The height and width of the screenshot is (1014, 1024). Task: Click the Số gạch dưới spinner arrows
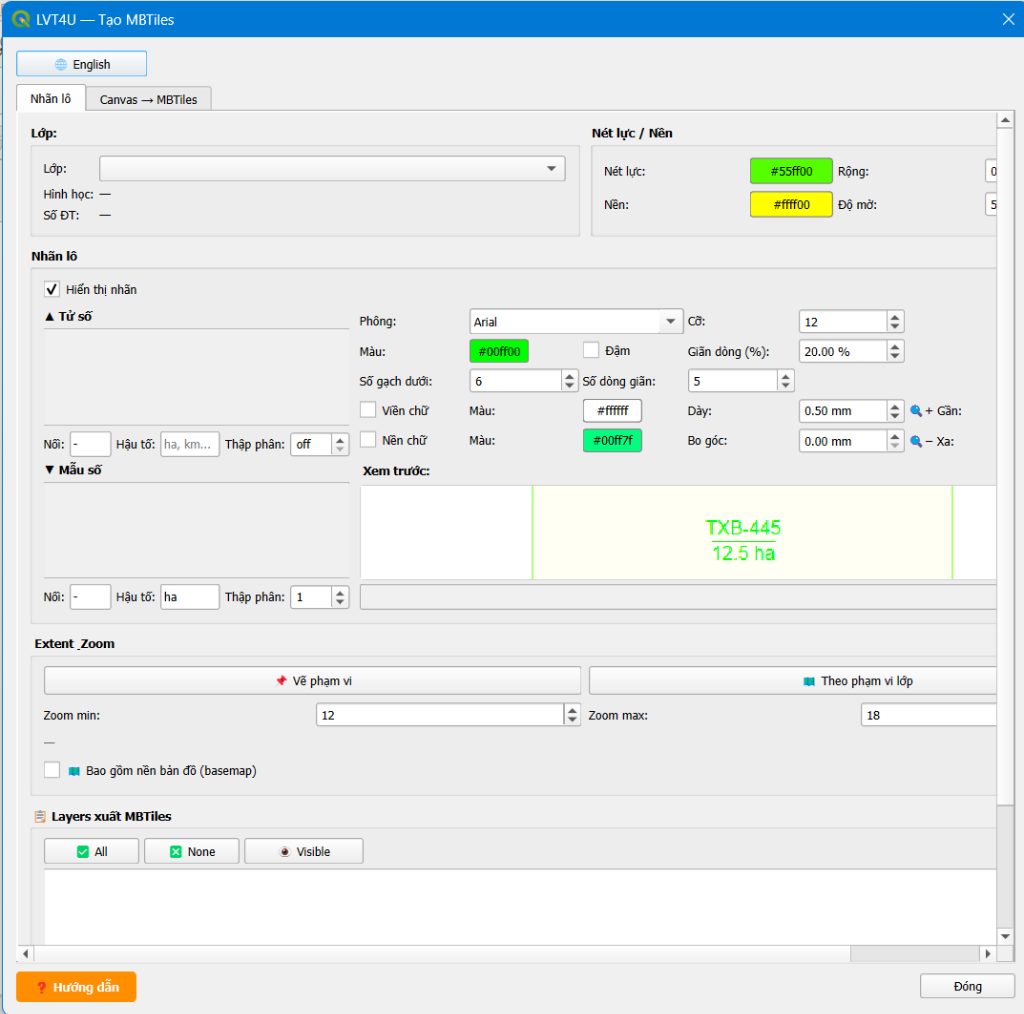point(569,381)
